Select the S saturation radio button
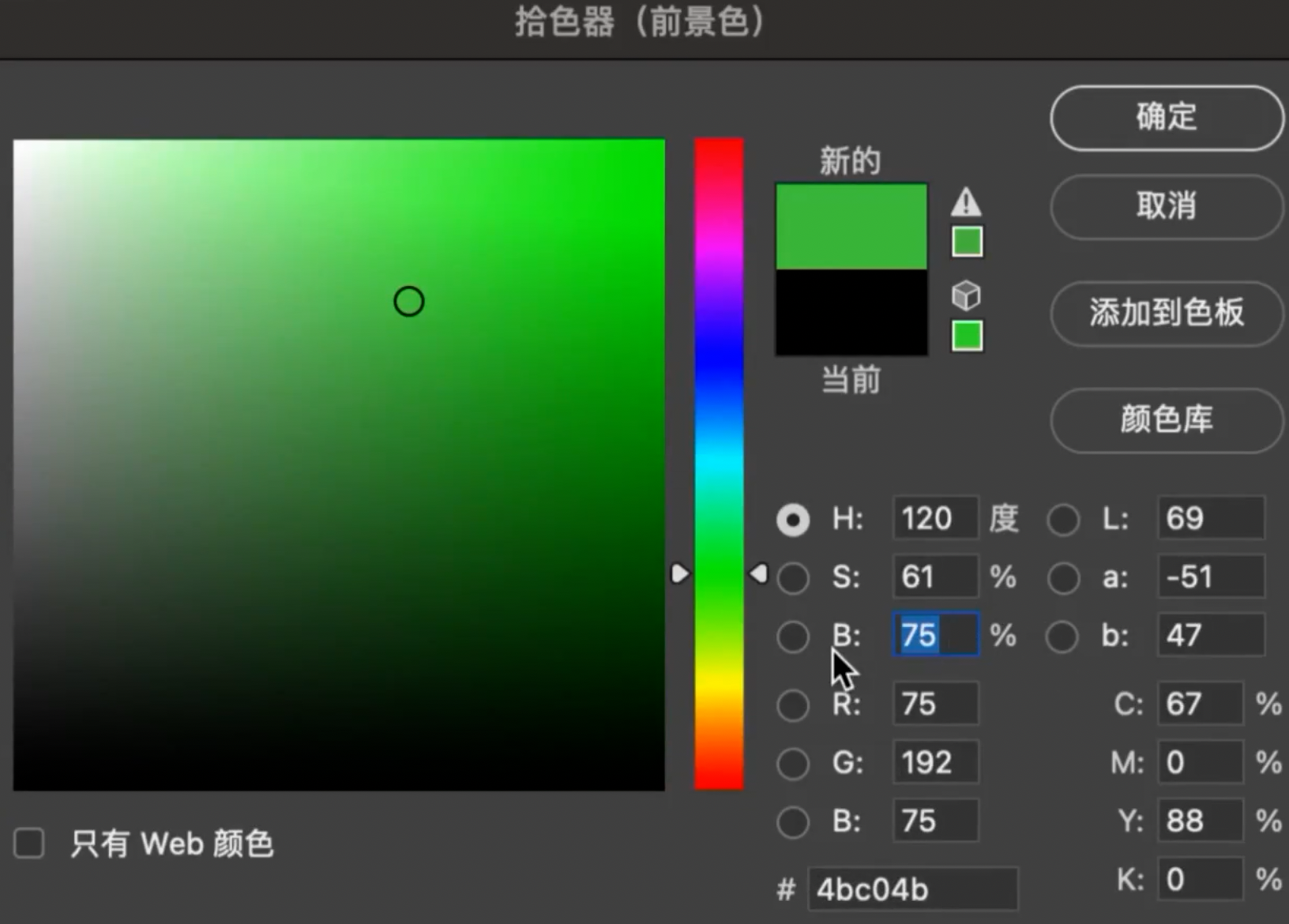The height and width of the screenshot is (924, 1289). pyautogui.click(x=793, y=578)
